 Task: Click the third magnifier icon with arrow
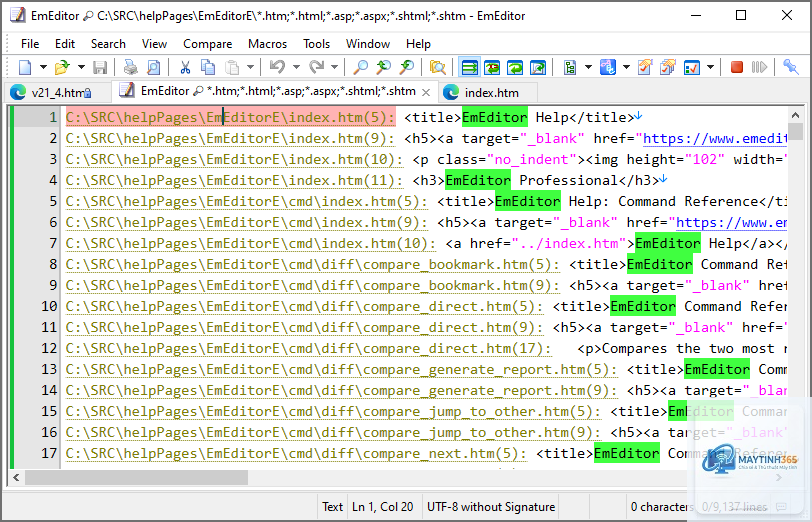coord(407,67)
